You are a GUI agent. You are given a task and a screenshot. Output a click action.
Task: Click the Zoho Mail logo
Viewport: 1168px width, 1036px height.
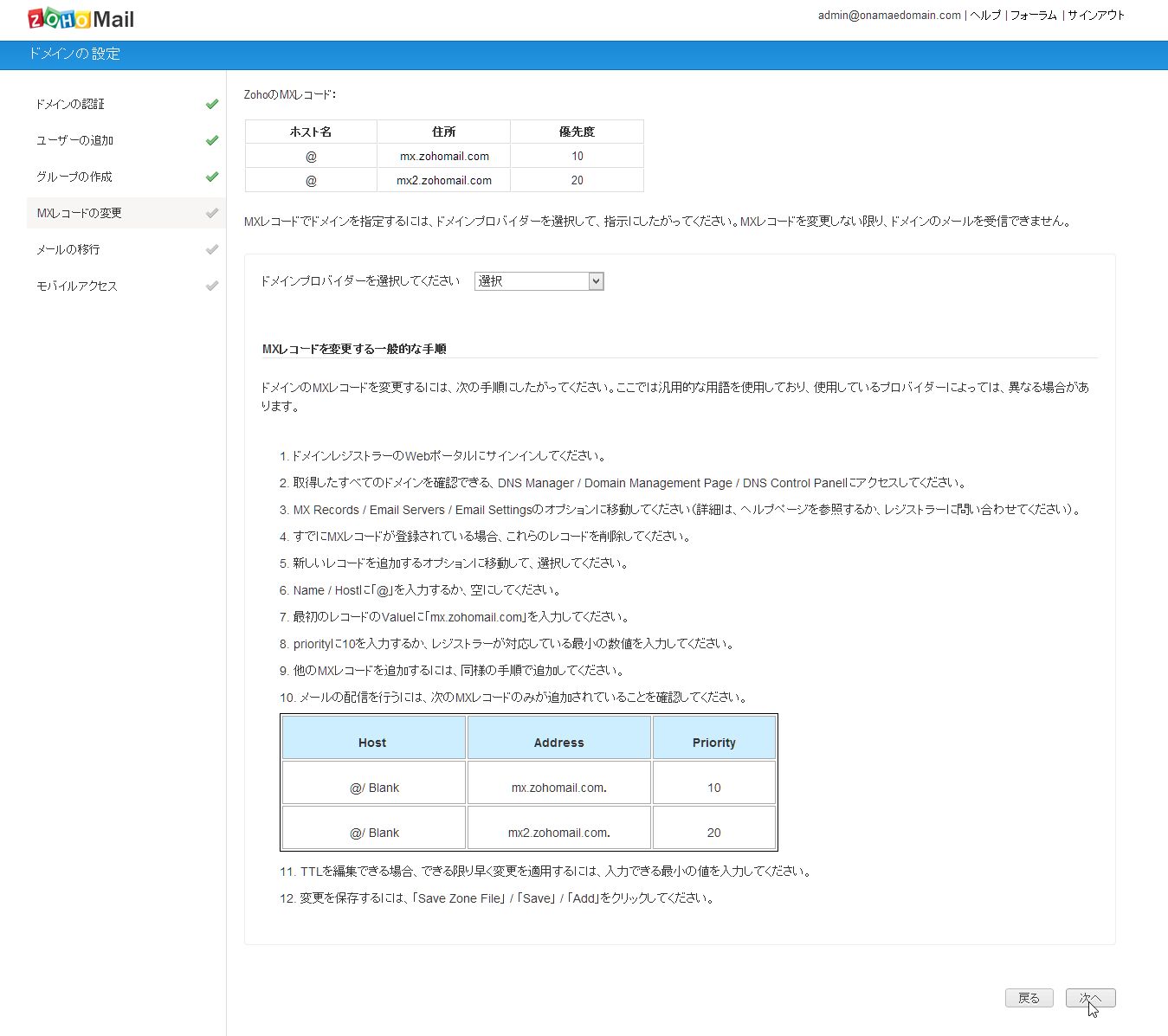(81, 19)
